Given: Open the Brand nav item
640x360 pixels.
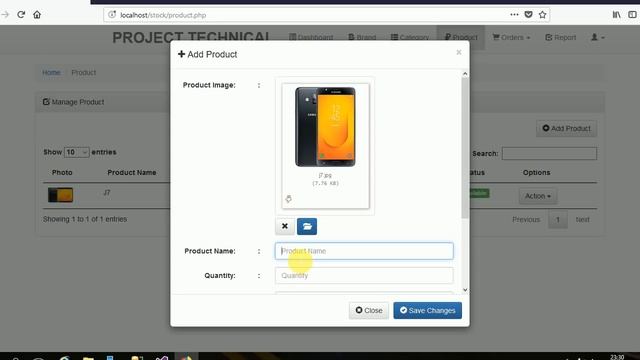Looking at the screenshot, I should (362, 37).
